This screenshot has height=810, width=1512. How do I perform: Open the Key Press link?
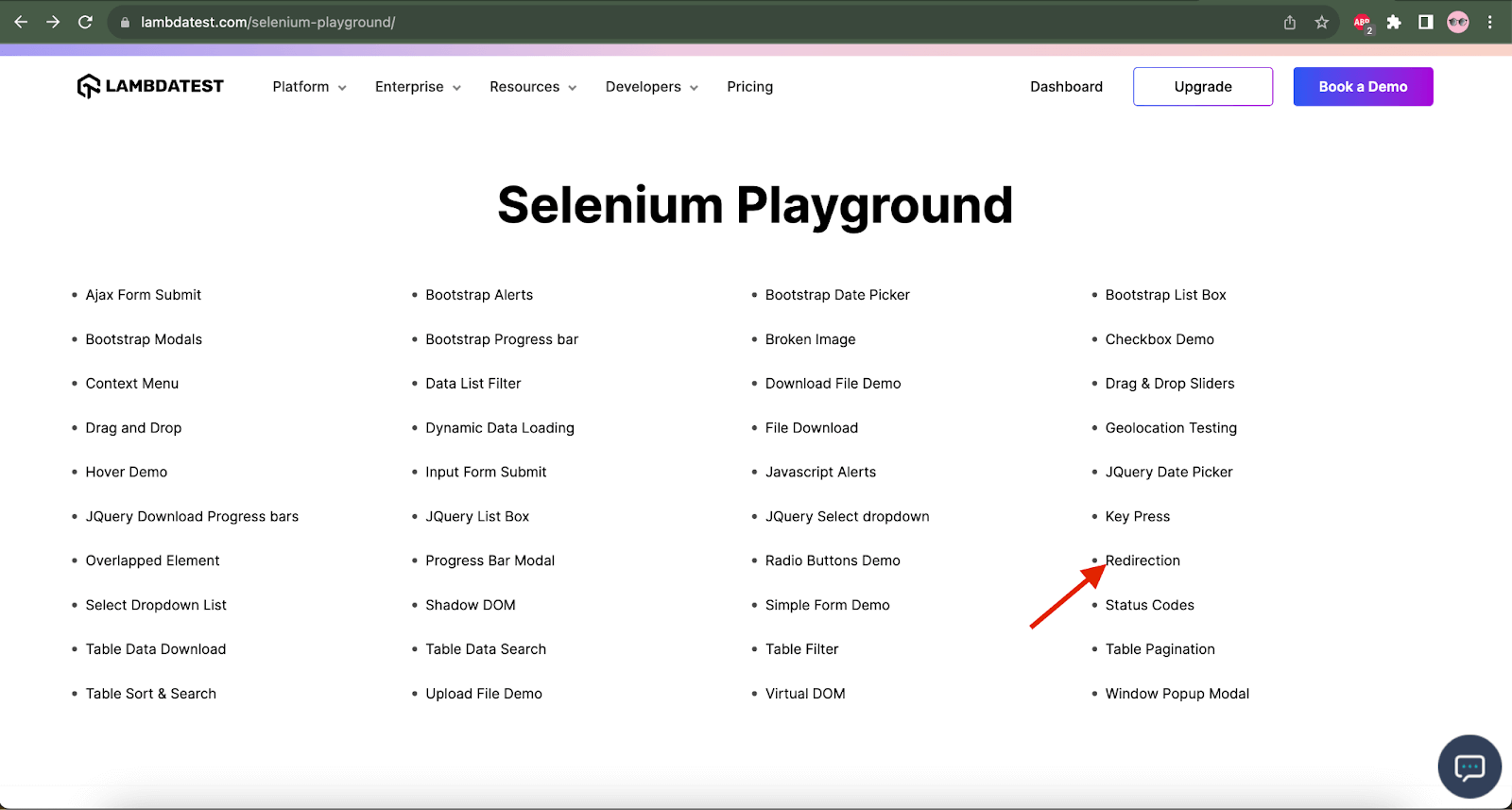point(1138,517)
